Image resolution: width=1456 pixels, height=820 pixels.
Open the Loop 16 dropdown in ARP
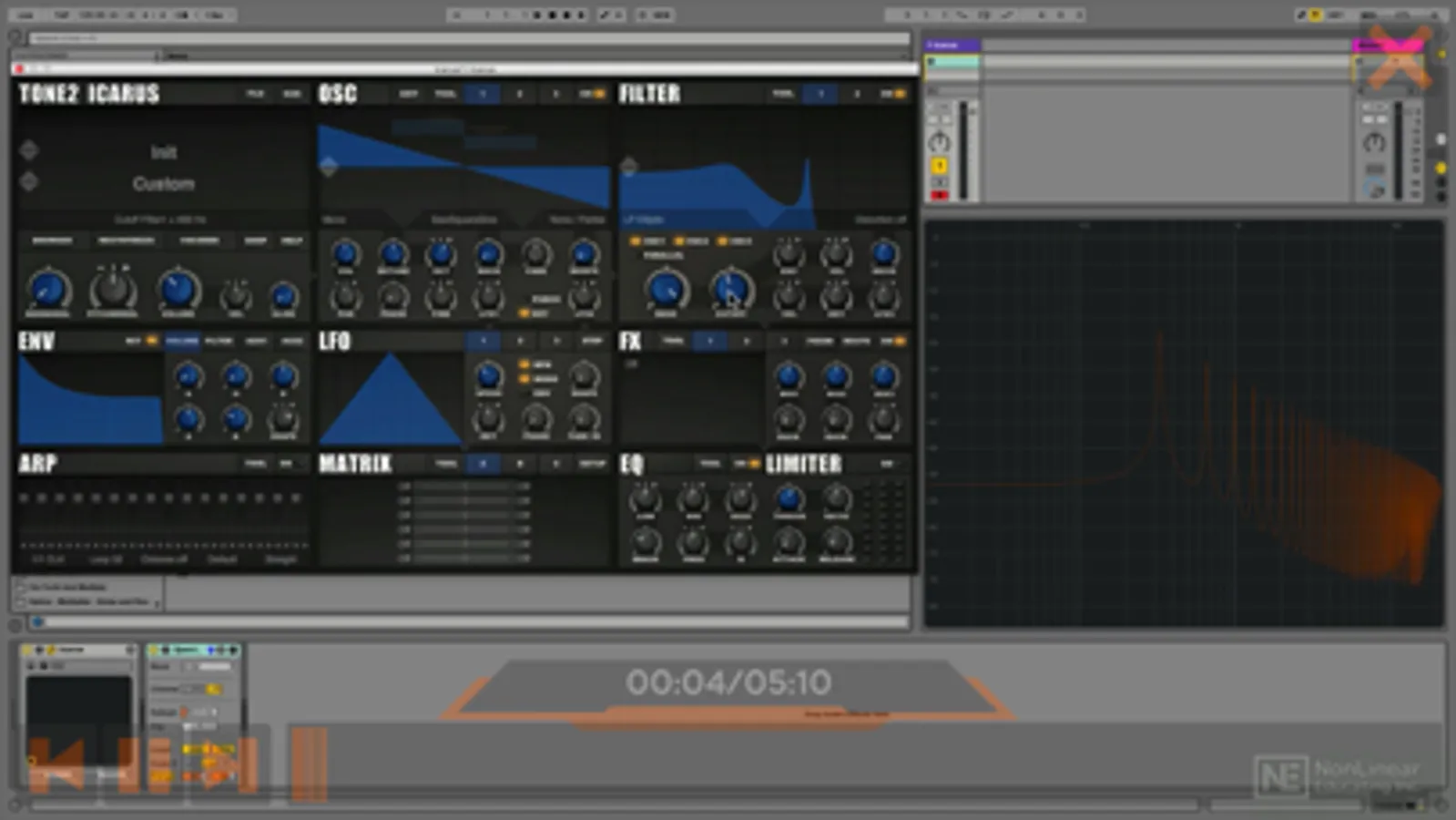point(106,559)
